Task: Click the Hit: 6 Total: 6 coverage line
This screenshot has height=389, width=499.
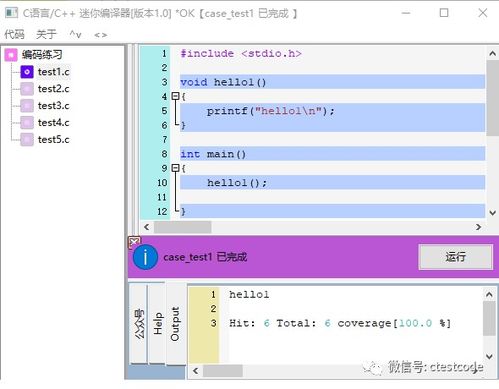Action: [x=340, y=323]
